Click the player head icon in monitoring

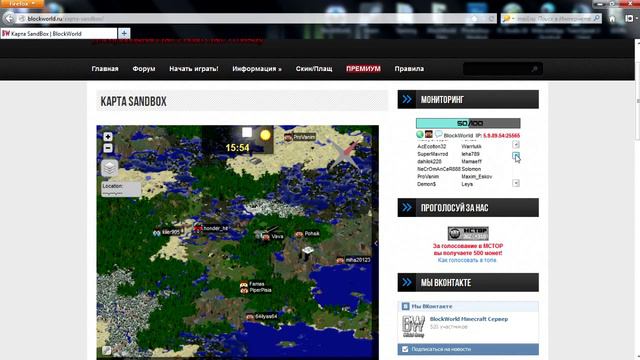(x=429, y=134)
